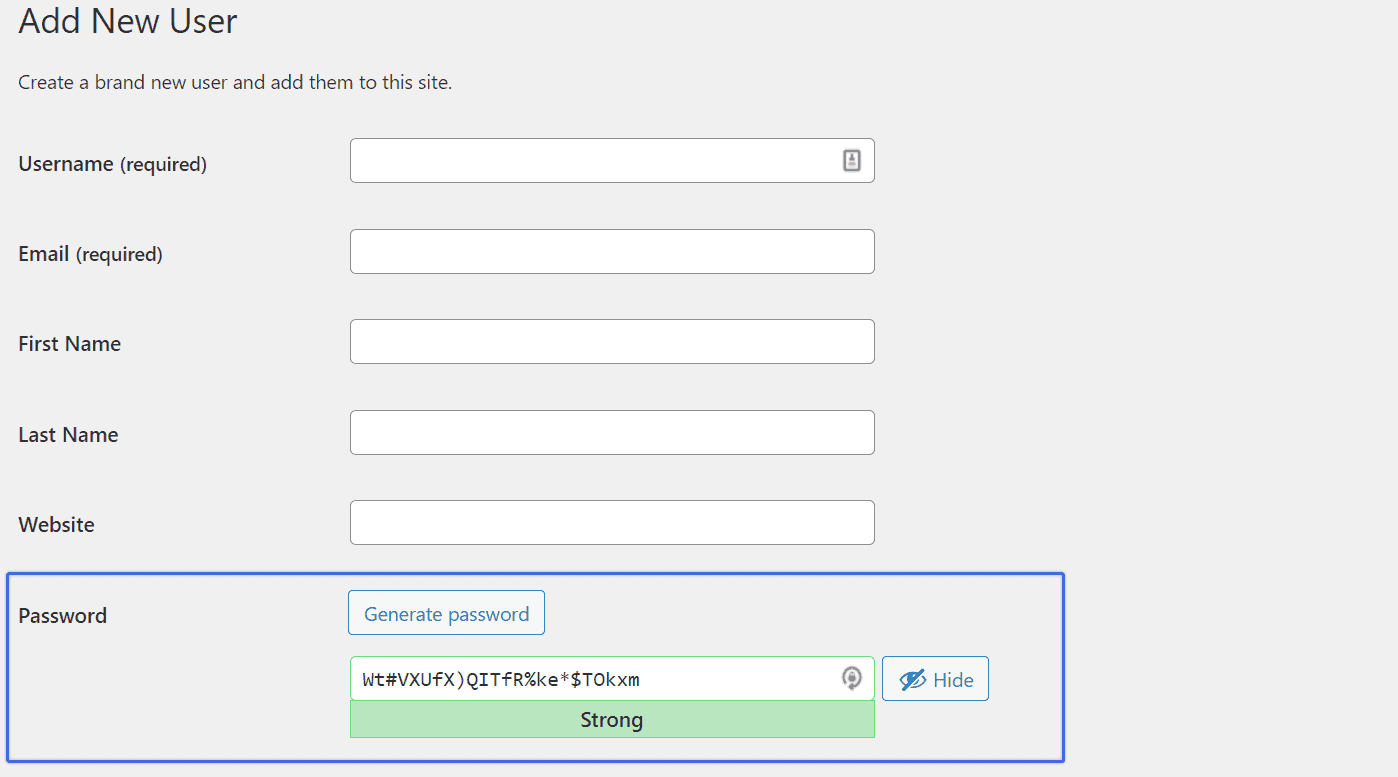Image resolution: width=1398 pixels, height=777 pixels.
Task: Click the Username (required) label
Action: click(110, 163)
